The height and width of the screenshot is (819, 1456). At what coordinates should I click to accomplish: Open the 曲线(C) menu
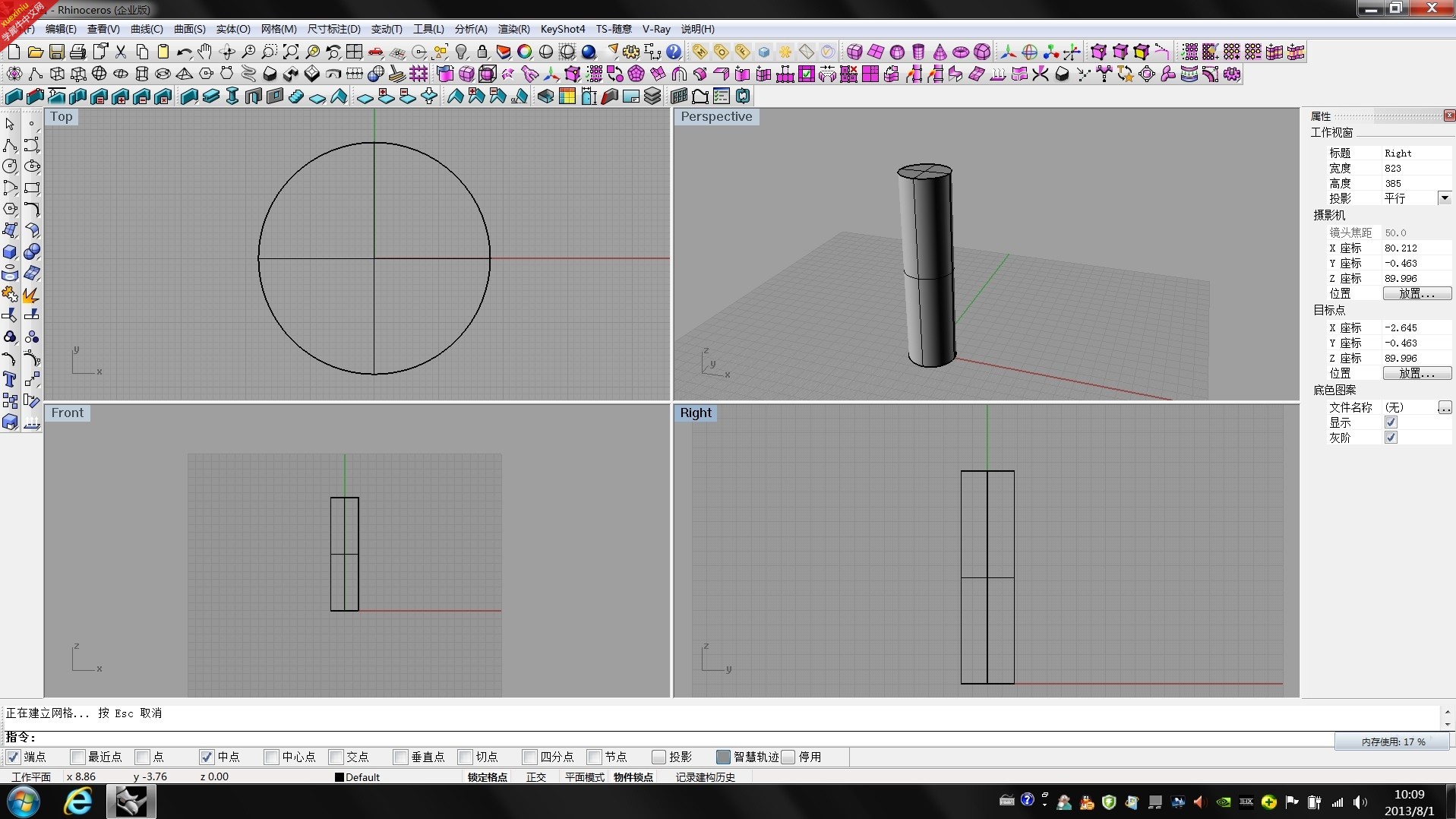click(147, 29)
